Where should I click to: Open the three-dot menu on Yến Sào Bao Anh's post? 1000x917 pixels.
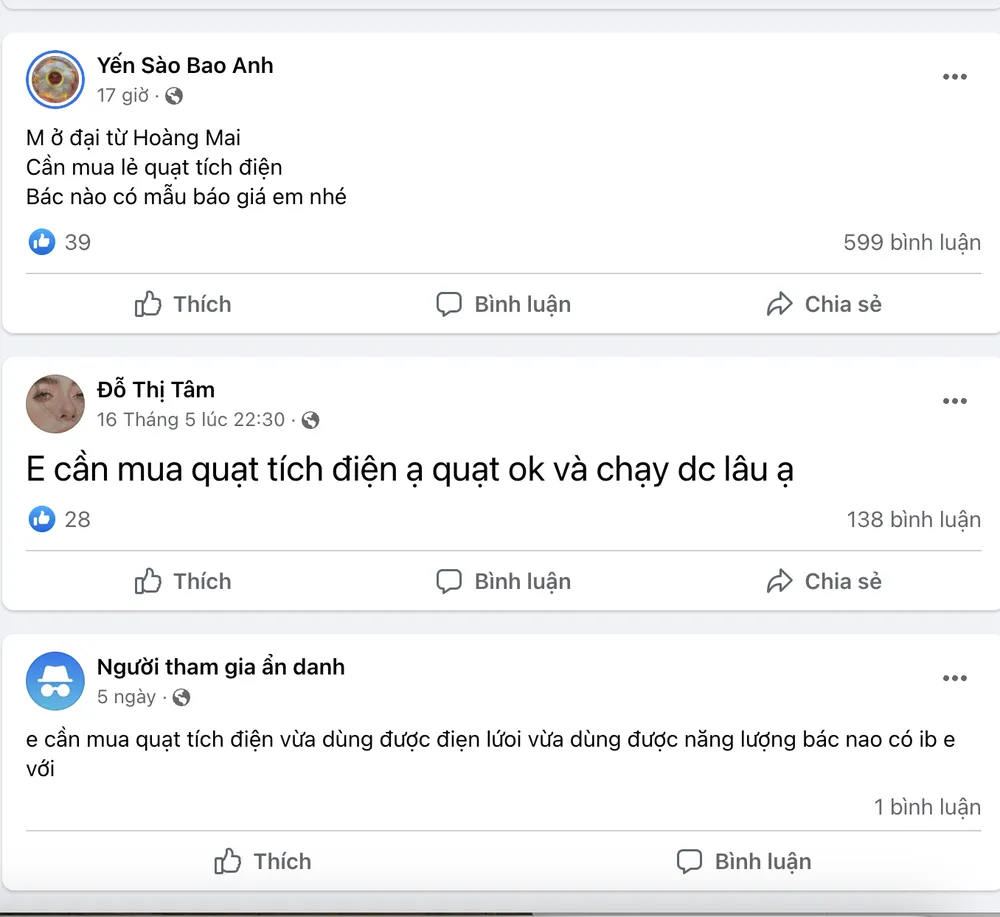point(955,77)
